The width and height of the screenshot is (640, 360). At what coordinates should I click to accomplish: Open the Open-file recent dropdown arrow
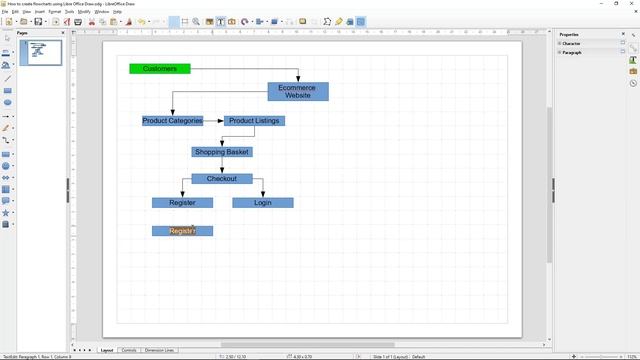31,22
